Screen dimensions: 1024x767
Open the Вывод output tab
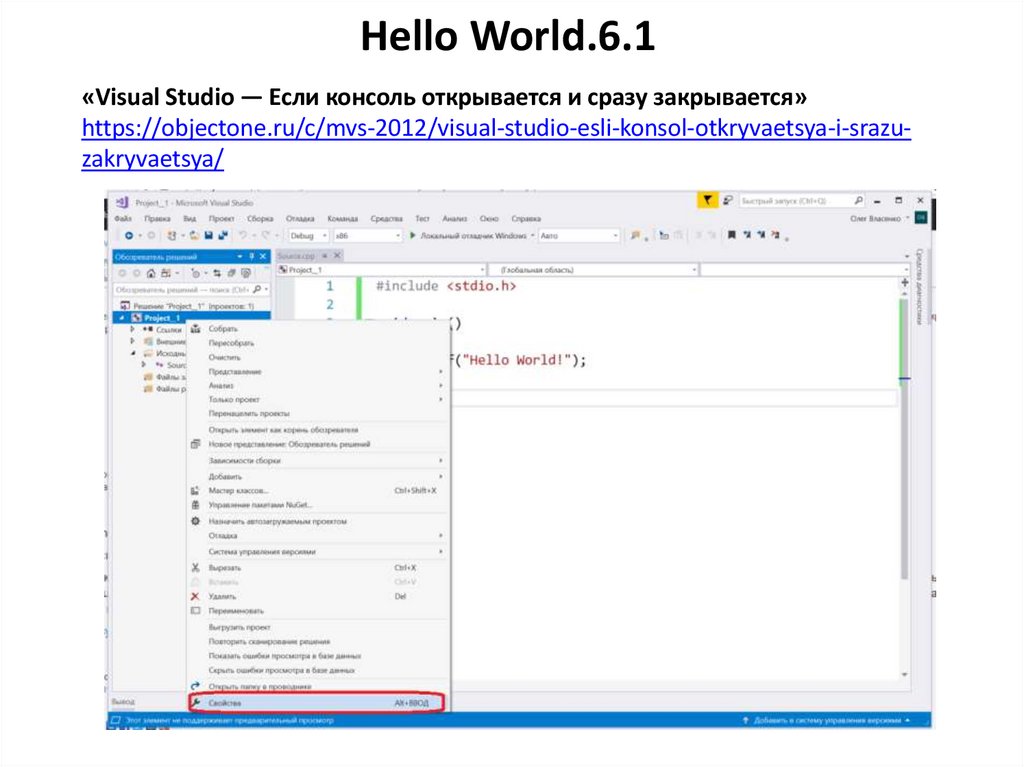123,702
